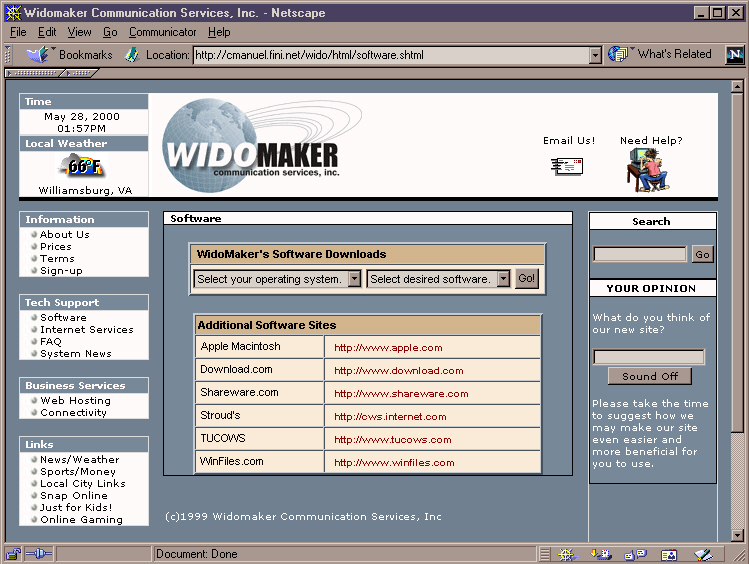Open Mailbox icon in component bar
749x564 pixels.
601,554
